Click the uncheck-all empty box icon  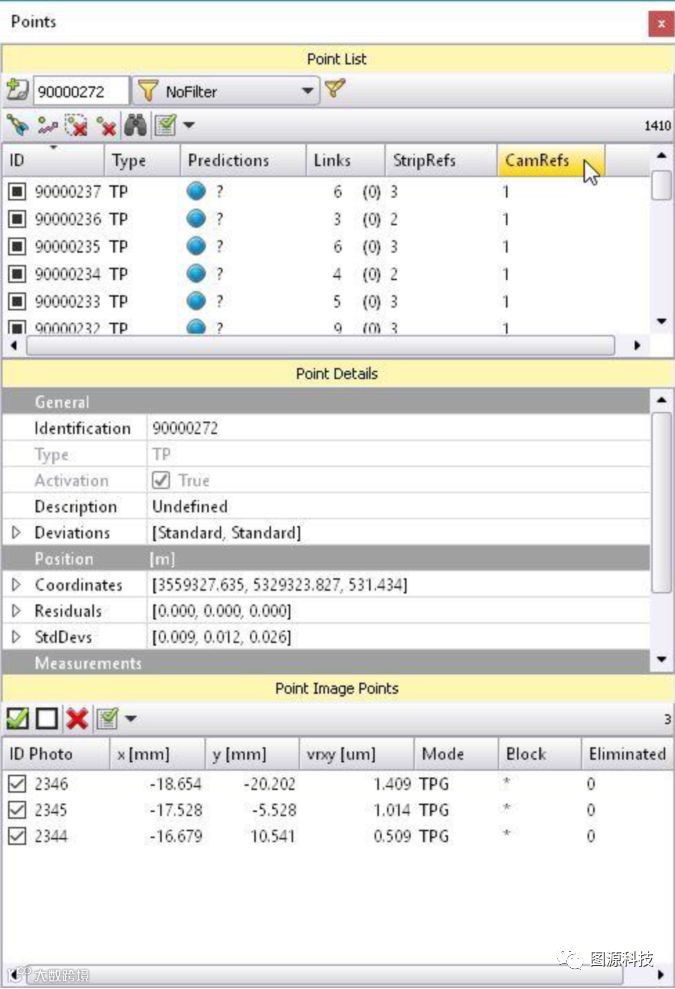click(x=47, y=718)
